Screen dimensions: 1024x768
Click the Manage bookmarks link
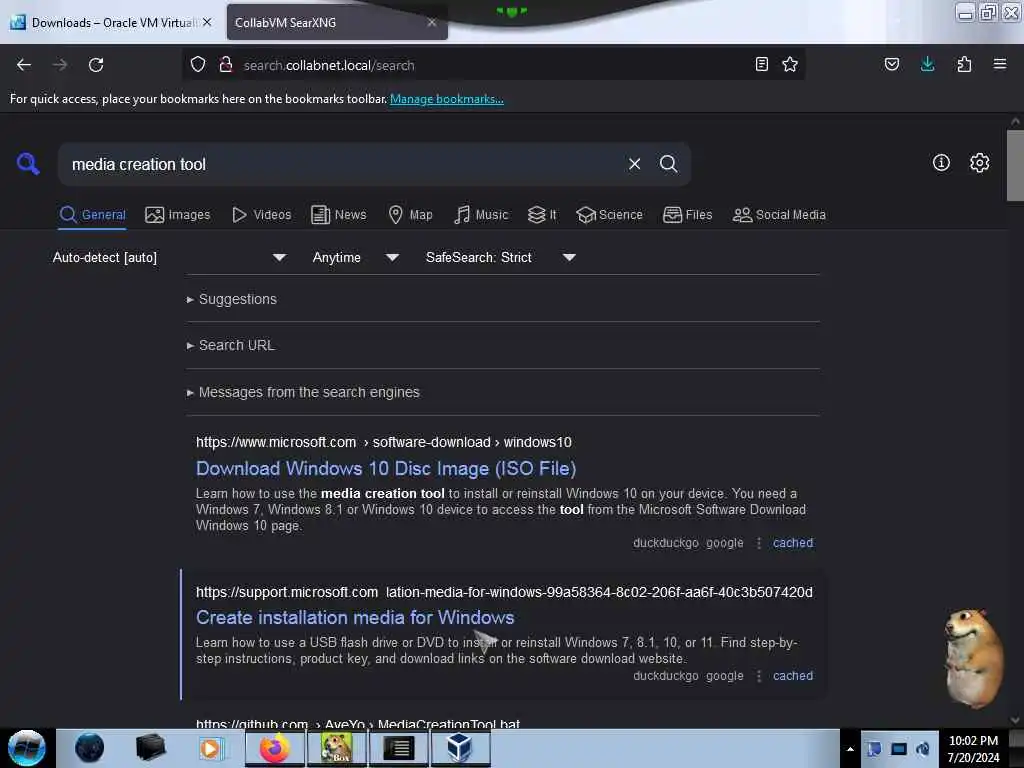447,99
